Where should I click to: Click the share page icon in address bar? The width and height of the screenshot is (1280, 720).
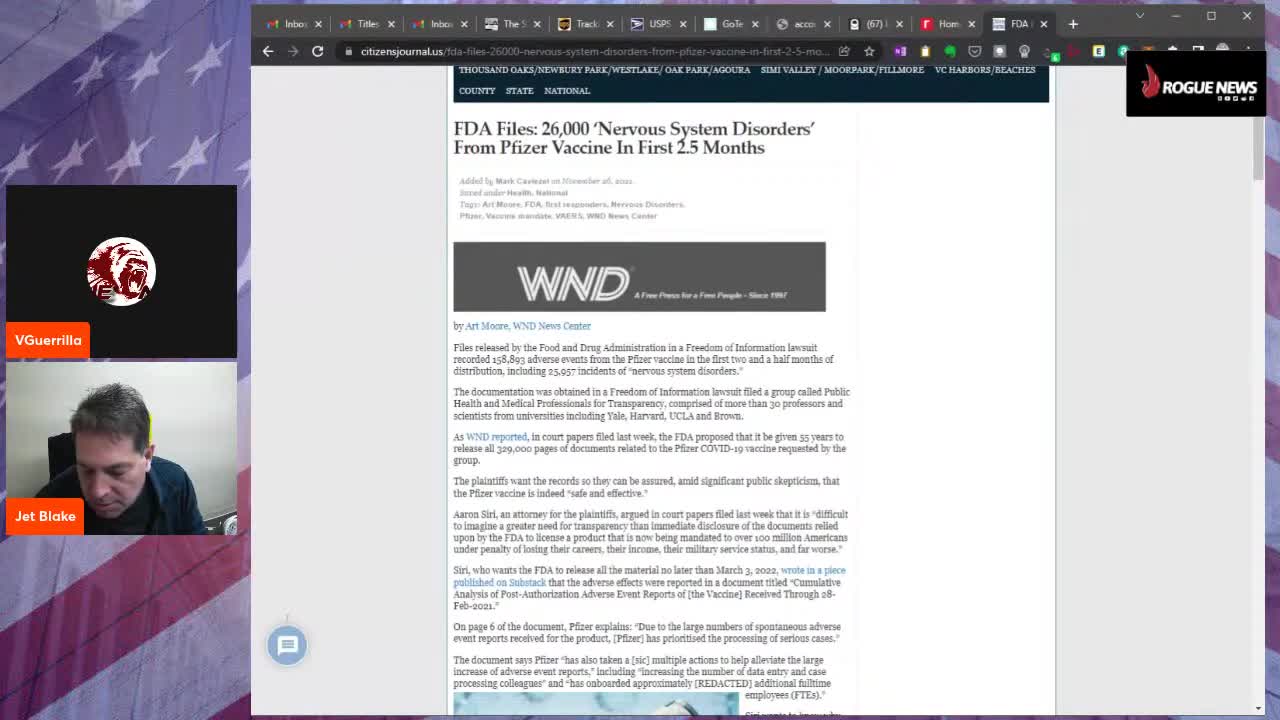click(844, 51)
